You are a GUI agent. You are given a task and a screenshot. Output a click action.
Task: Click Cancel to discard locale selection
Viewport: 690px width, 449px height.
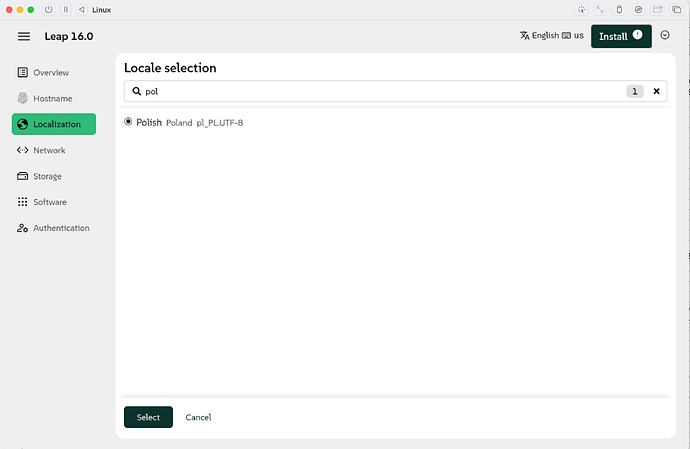pyautogui.click(x=198, y=417)
